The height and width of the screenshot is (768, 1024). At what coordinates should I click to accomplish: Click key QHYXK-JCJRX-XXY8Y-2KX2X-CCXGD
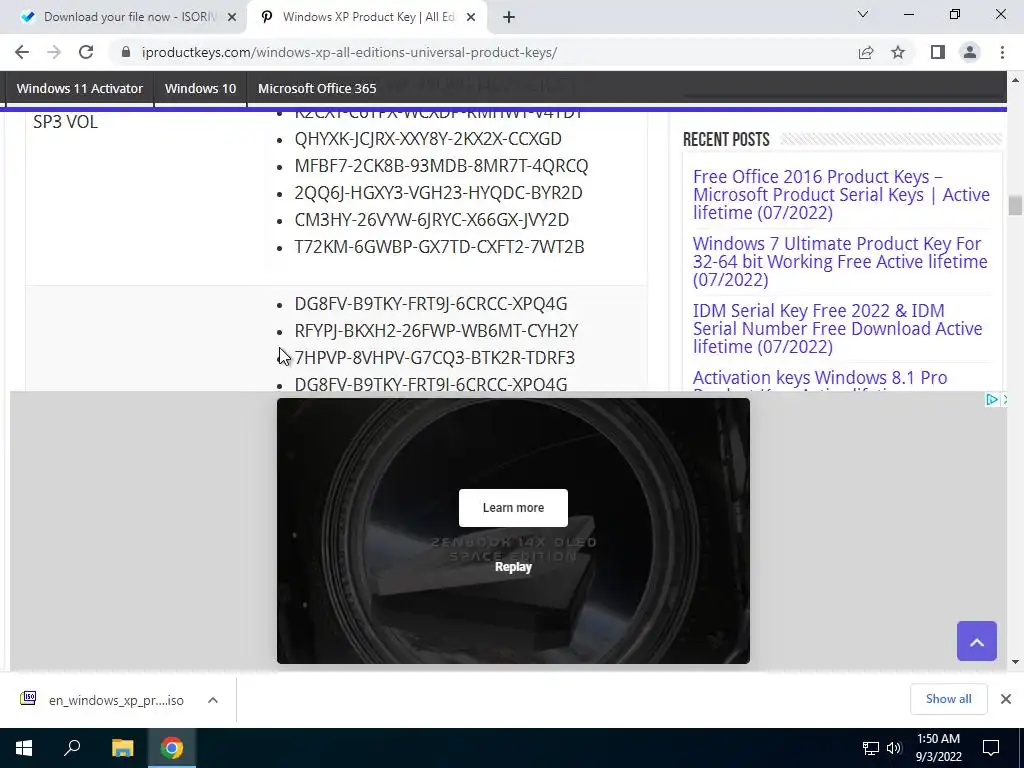[428, 139]
